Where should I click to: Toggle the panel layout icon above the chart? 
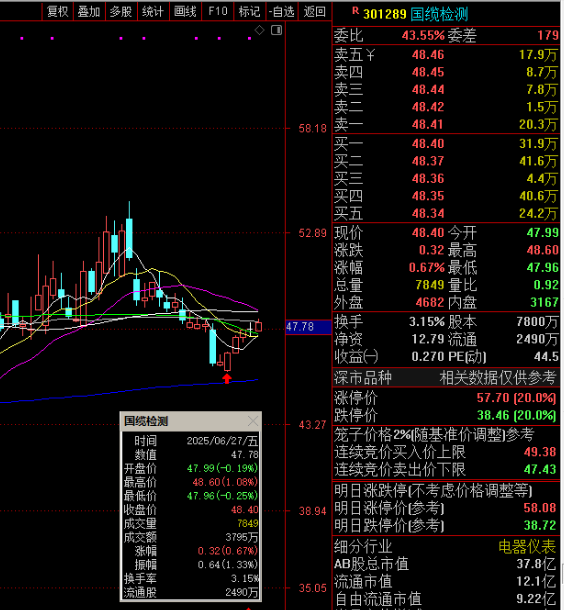tap(277, 30)
